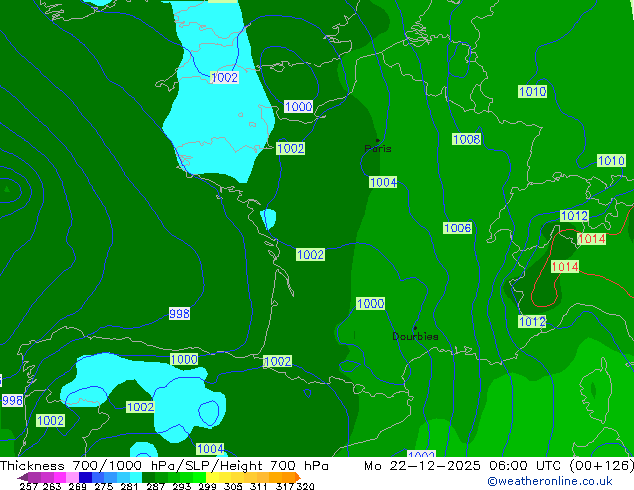Click the Paris city label
634x490 pixels.
[x=378, y=149]
